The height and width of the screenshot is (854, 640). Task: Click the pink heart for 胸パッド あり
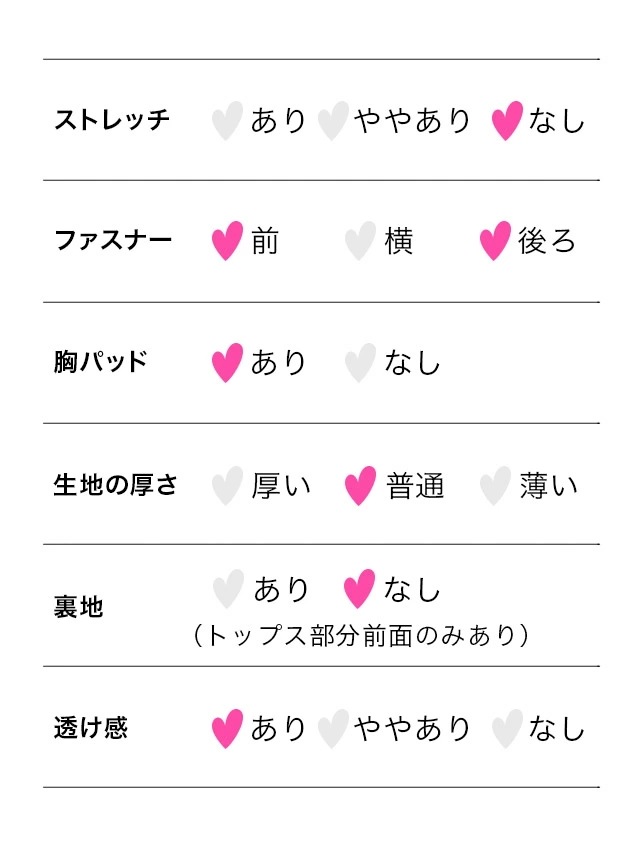(x=227, y=363)
